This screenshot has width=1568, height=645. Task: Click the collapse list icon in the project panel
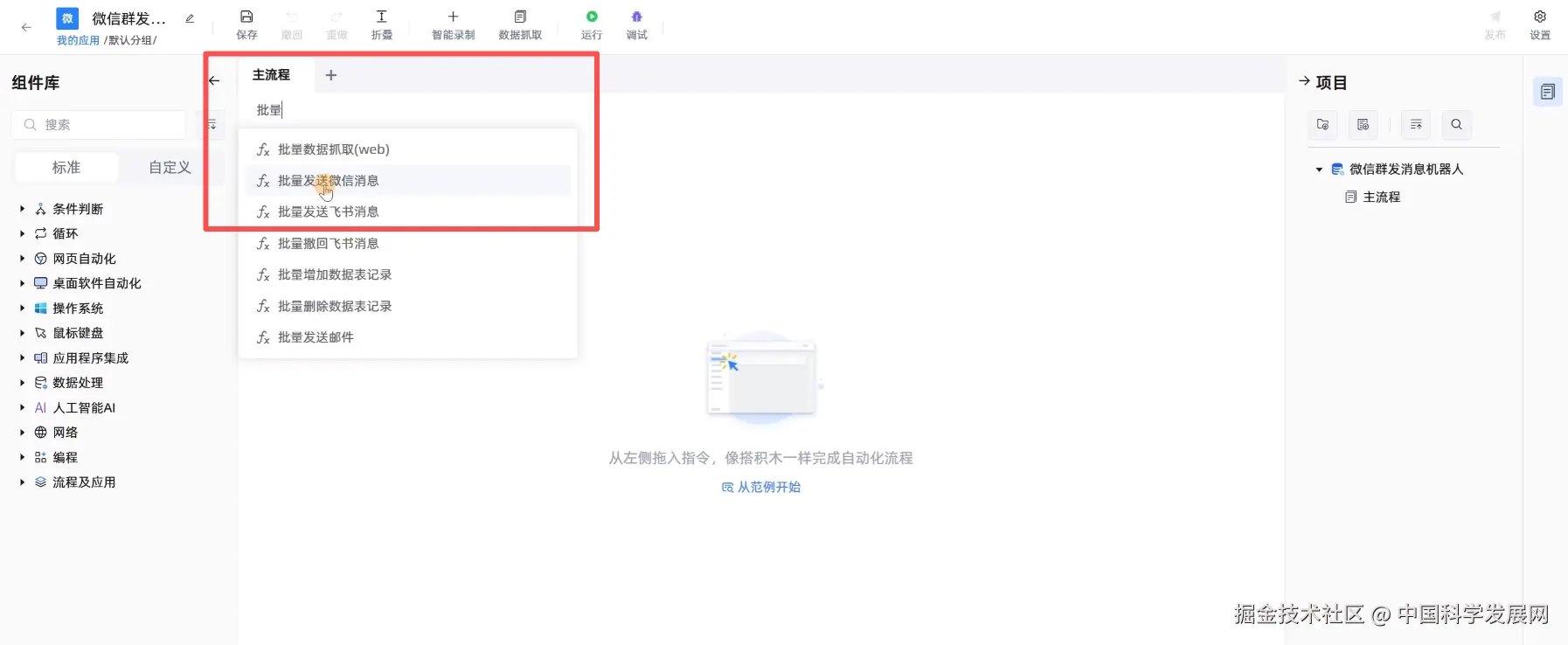1416,124
